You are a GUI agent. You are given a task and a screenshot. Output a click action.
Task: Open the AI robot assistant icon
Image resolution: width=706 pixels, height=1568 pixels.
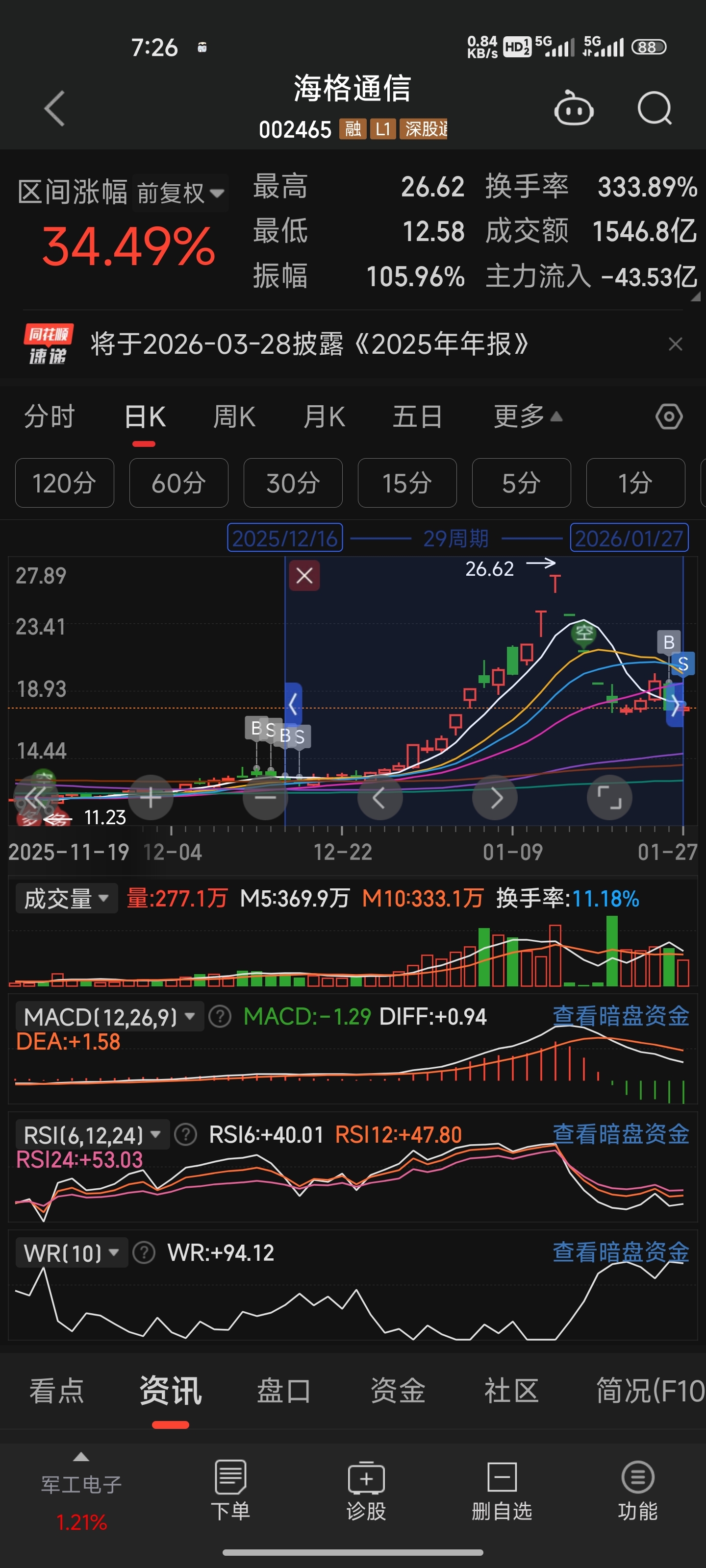(573, 108)
